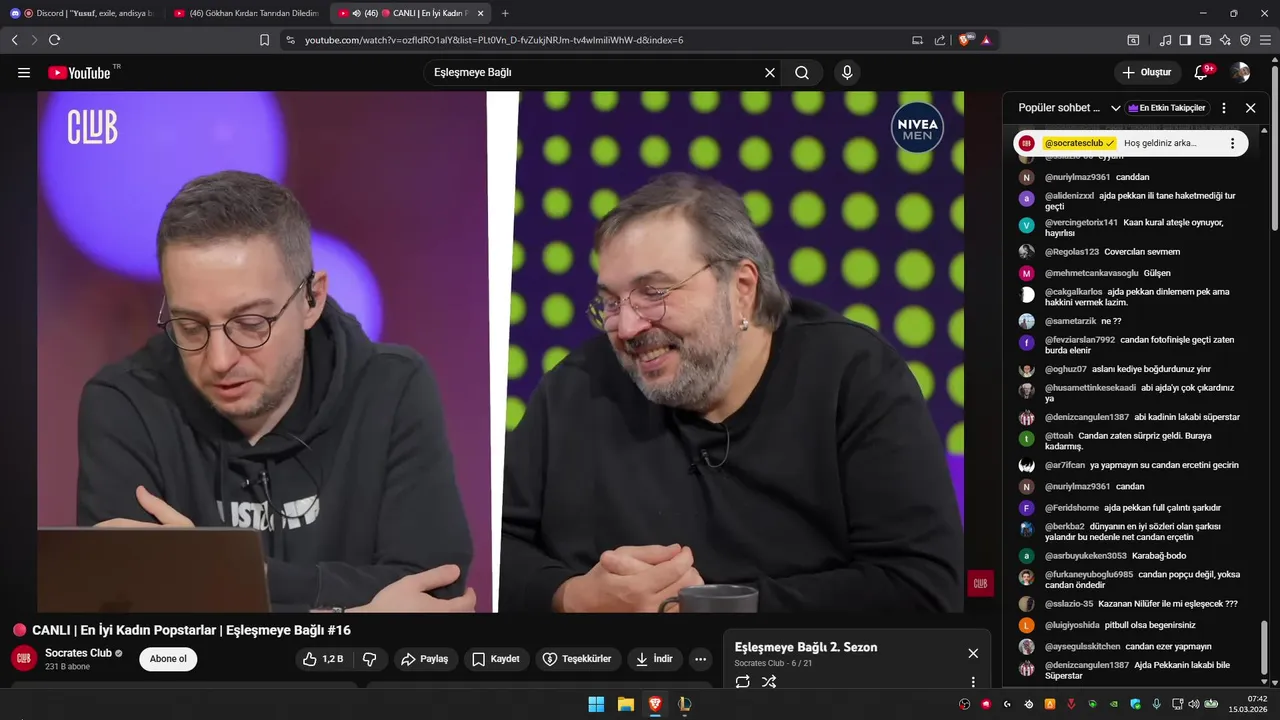This screenshot has height=720, width=1280.
Task: Open the Brave main menu
Action: pyautogui.click(x=1265, y=40)
